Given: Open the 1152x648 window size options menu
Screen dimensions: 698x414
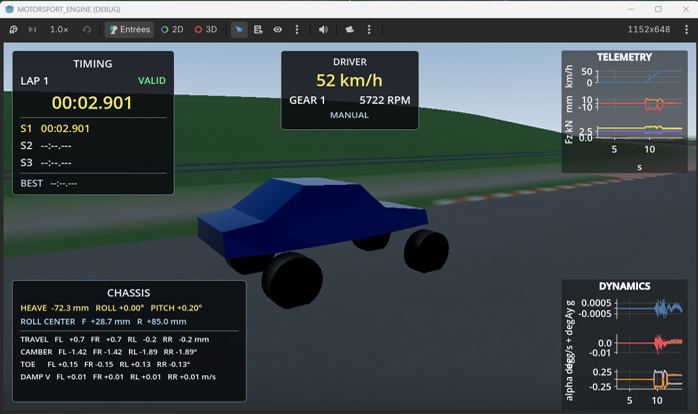Looking at the screenshot, I should [x=686, y=29].
